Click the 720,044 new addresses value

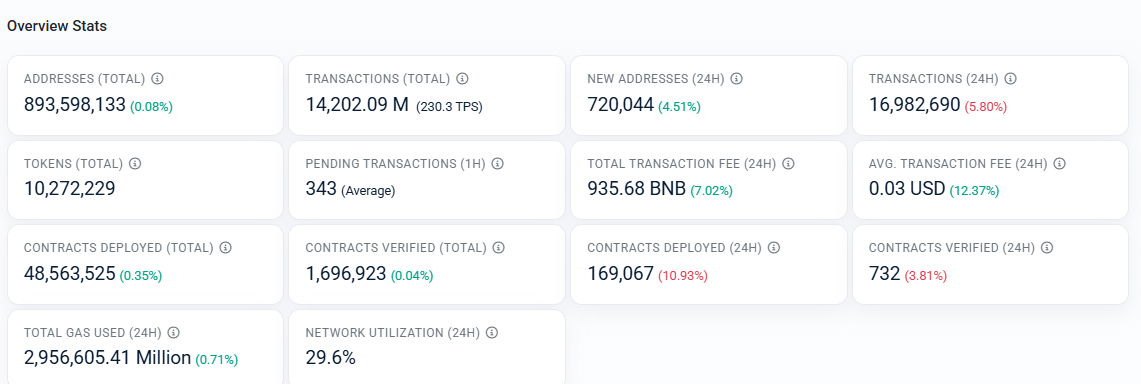coord(621,105)
